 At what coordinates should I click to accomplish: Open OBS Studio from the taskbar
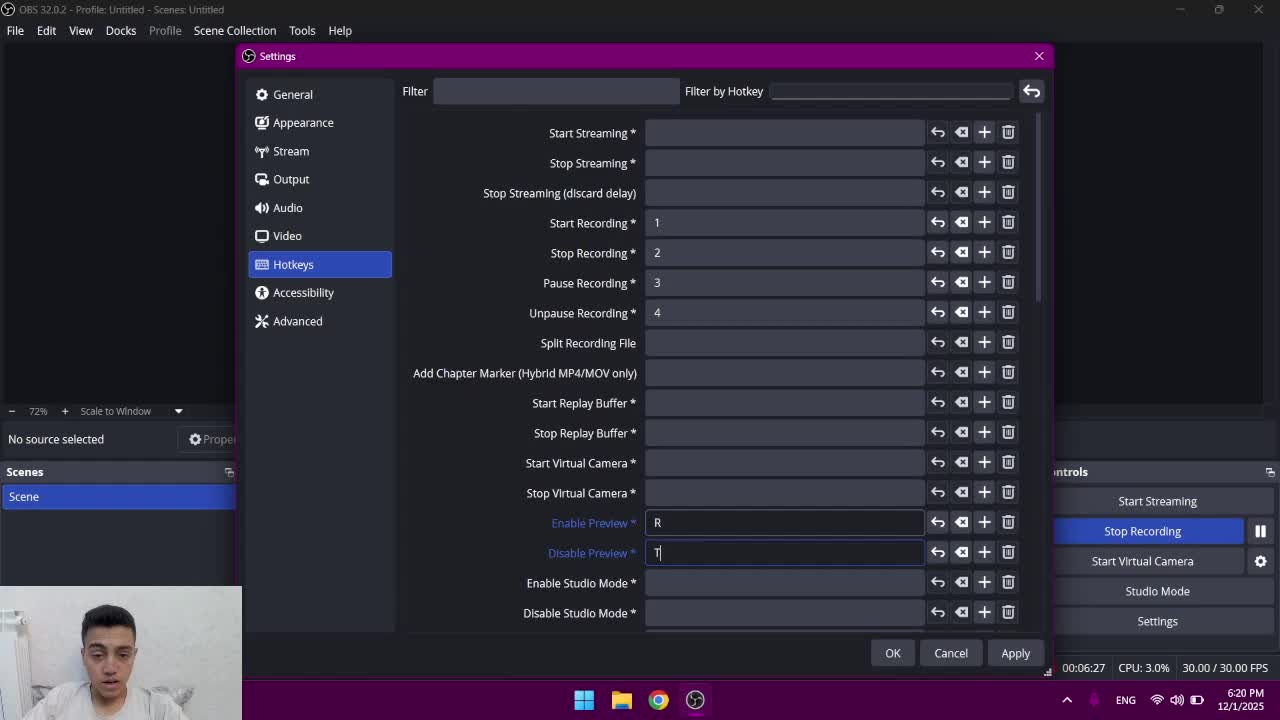[694, 700]
